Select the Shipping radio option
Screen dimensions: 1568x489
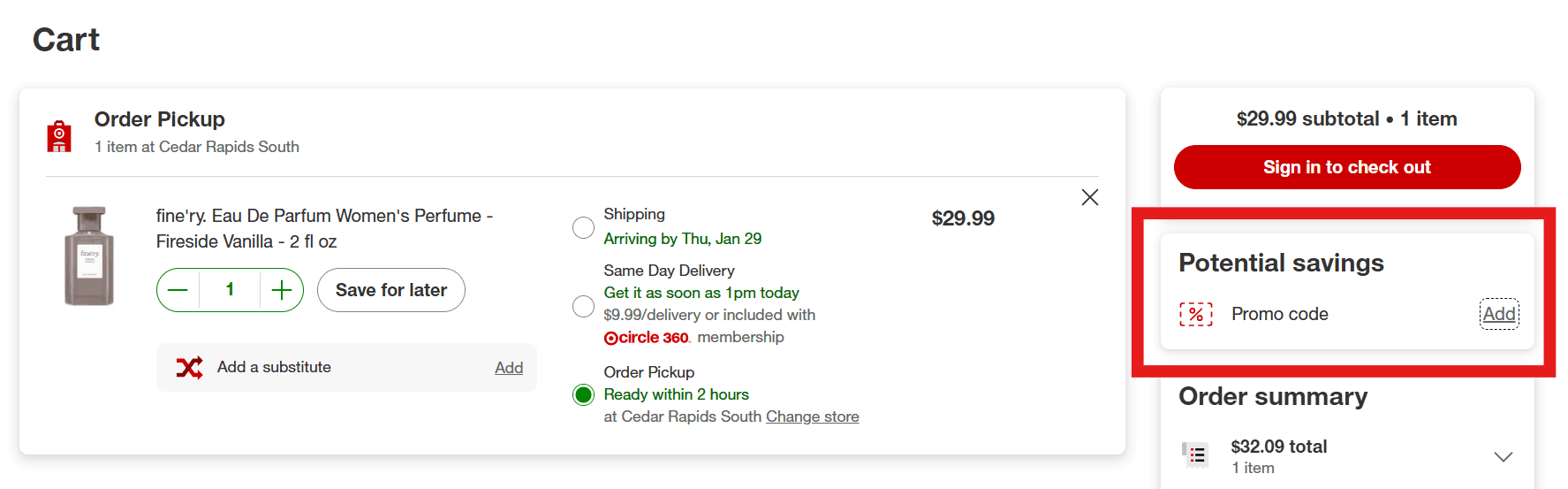pos(583,227)
